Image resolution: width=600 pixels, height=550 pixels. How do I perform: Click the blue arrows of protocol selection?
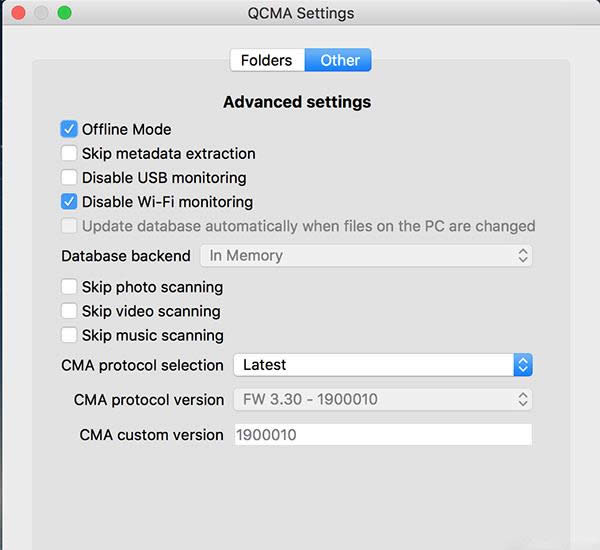tap(523, 365)
